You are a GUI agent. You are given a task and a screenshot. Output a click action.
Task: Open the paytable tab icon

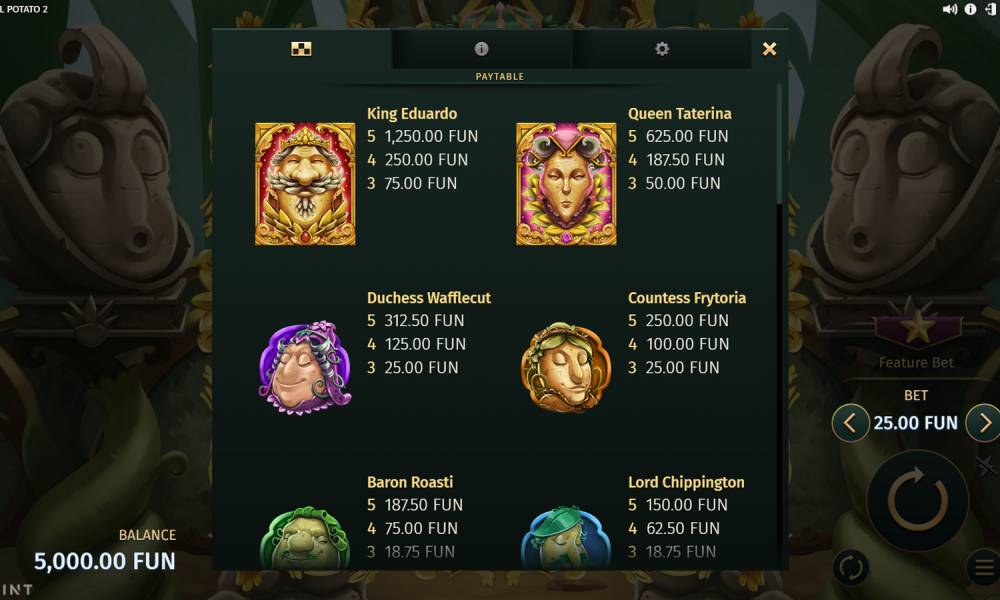click(x=301, y=49)
